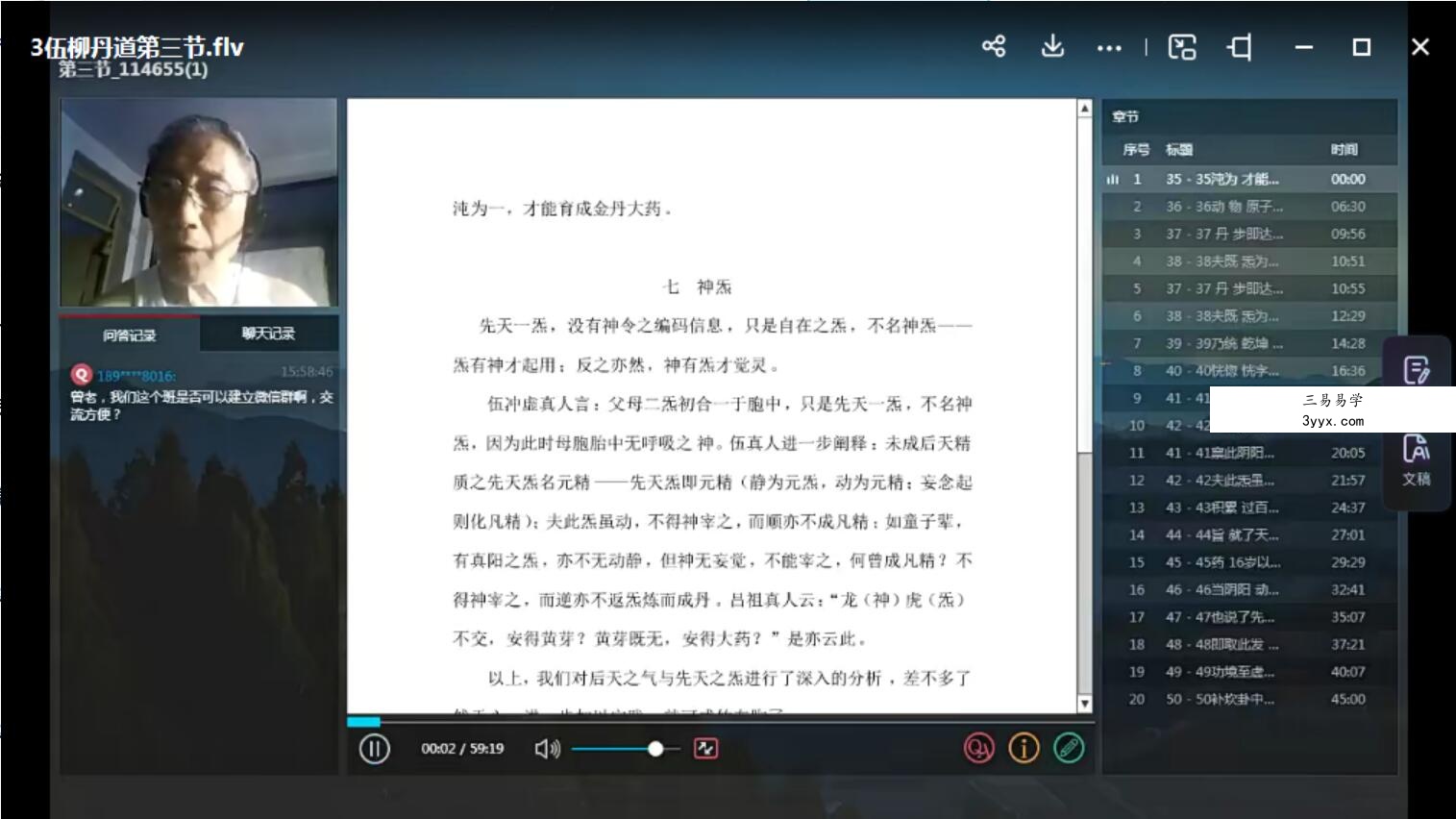Select chapter 5 at 10:55

[x=1249, y=288]
